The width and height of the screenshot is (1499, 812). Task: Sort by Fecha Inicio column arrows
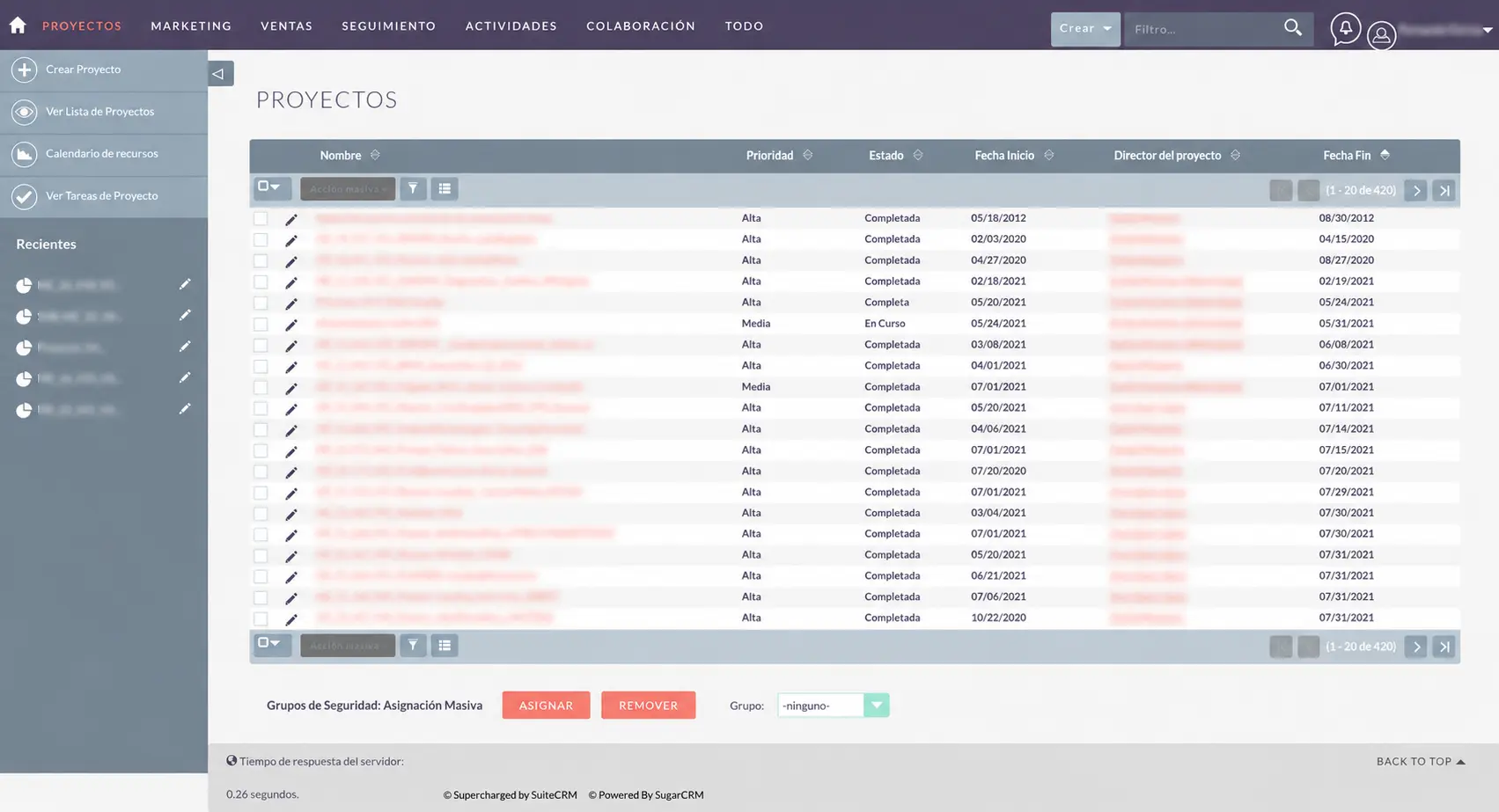1048,155
